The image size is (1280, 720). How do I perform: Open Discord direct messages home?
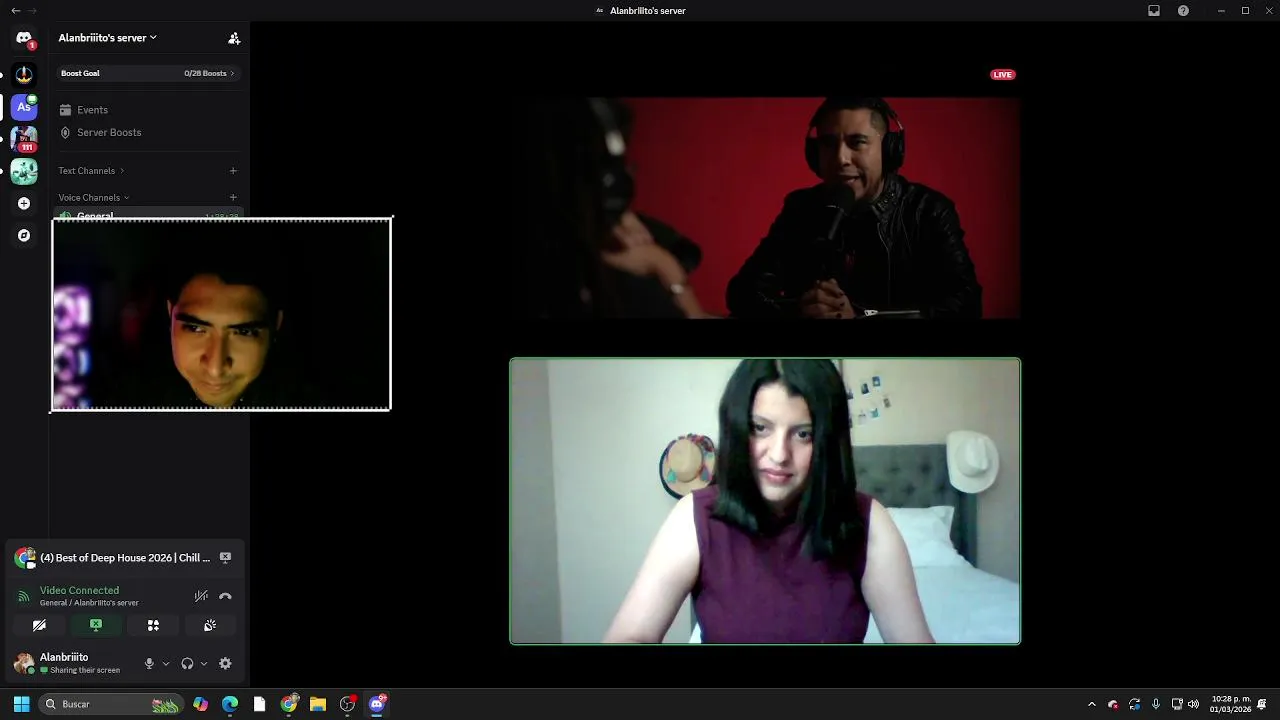pyautogui.click(x=24, y=38)
